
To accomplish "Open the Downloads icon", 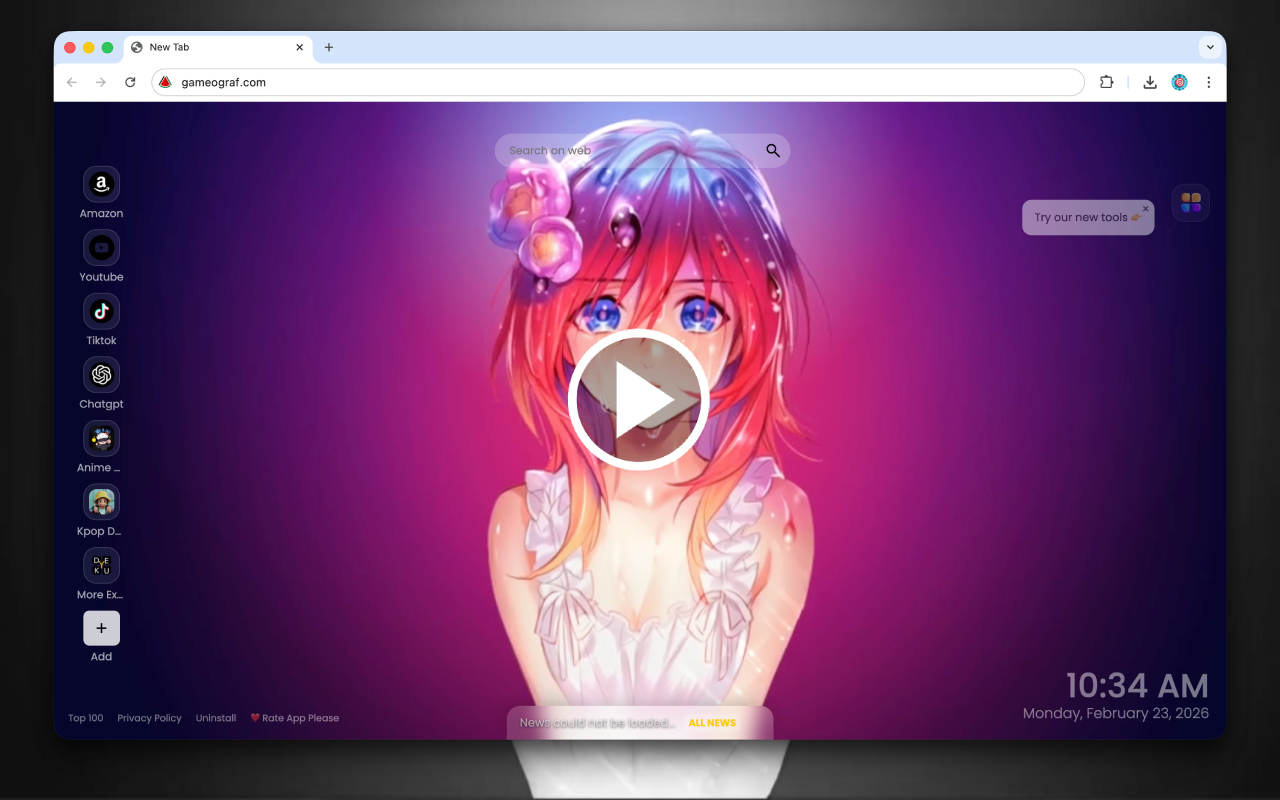I will (x=1150, y=82).
